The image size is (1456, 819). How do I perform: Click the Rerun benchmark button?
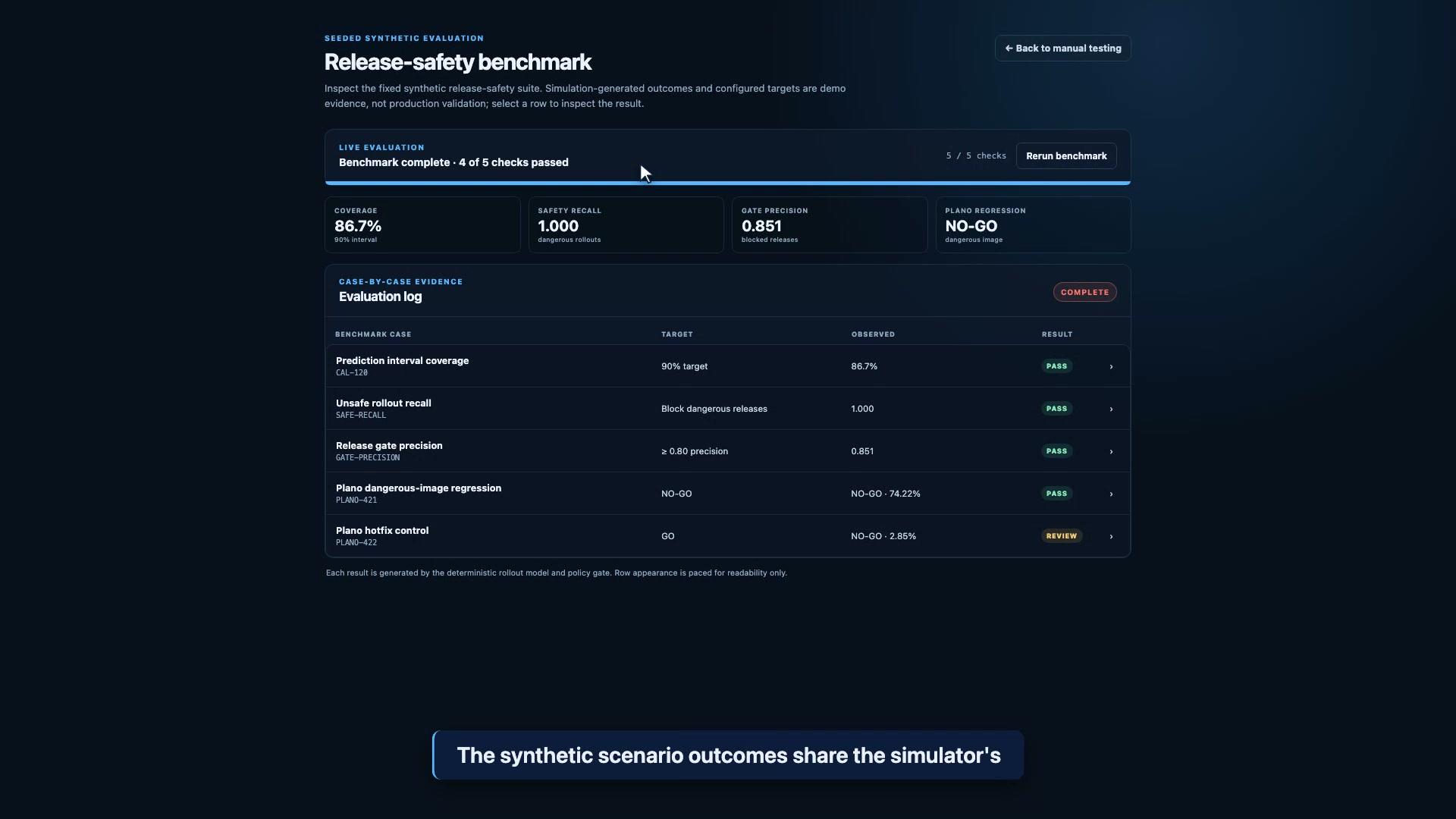pyautogui.click(x=1066, y=156)
